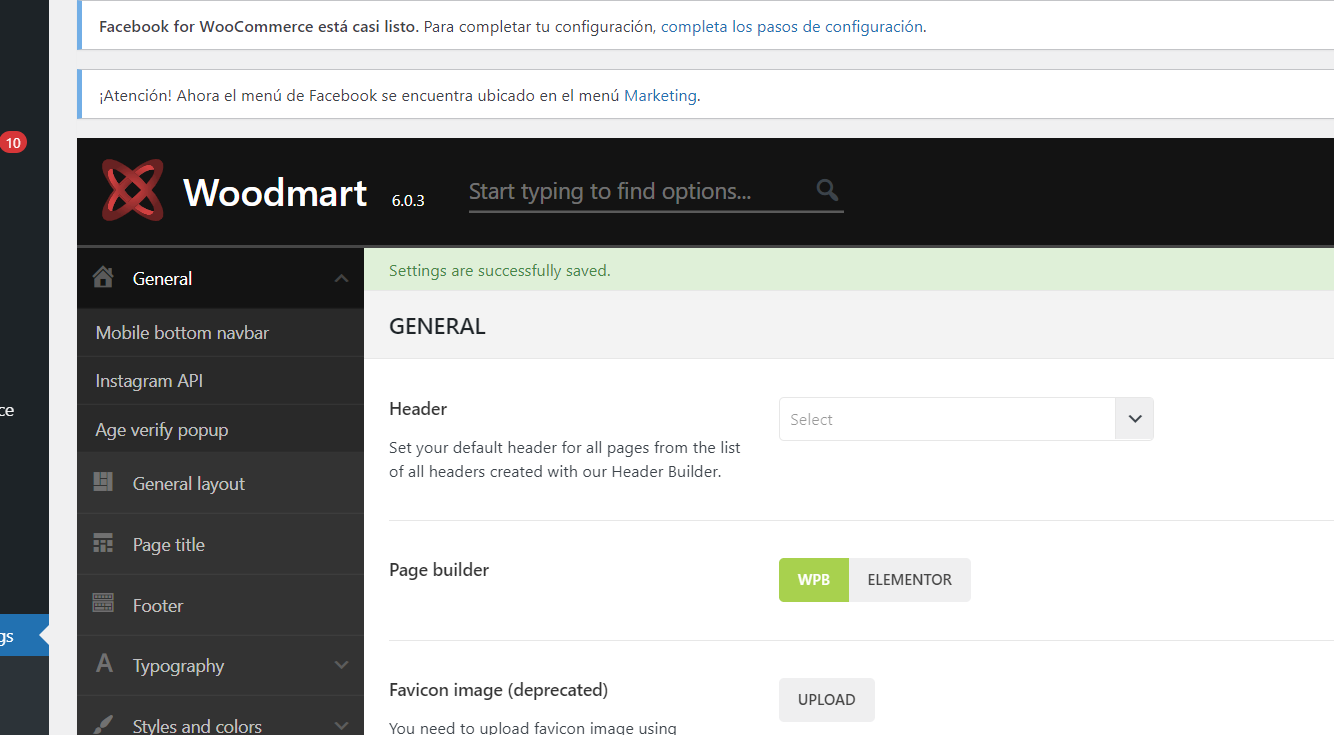Viewport: 1334px width, 735px height.
Task: Click the Woodmart red logo icon
Action: point(132,190)
